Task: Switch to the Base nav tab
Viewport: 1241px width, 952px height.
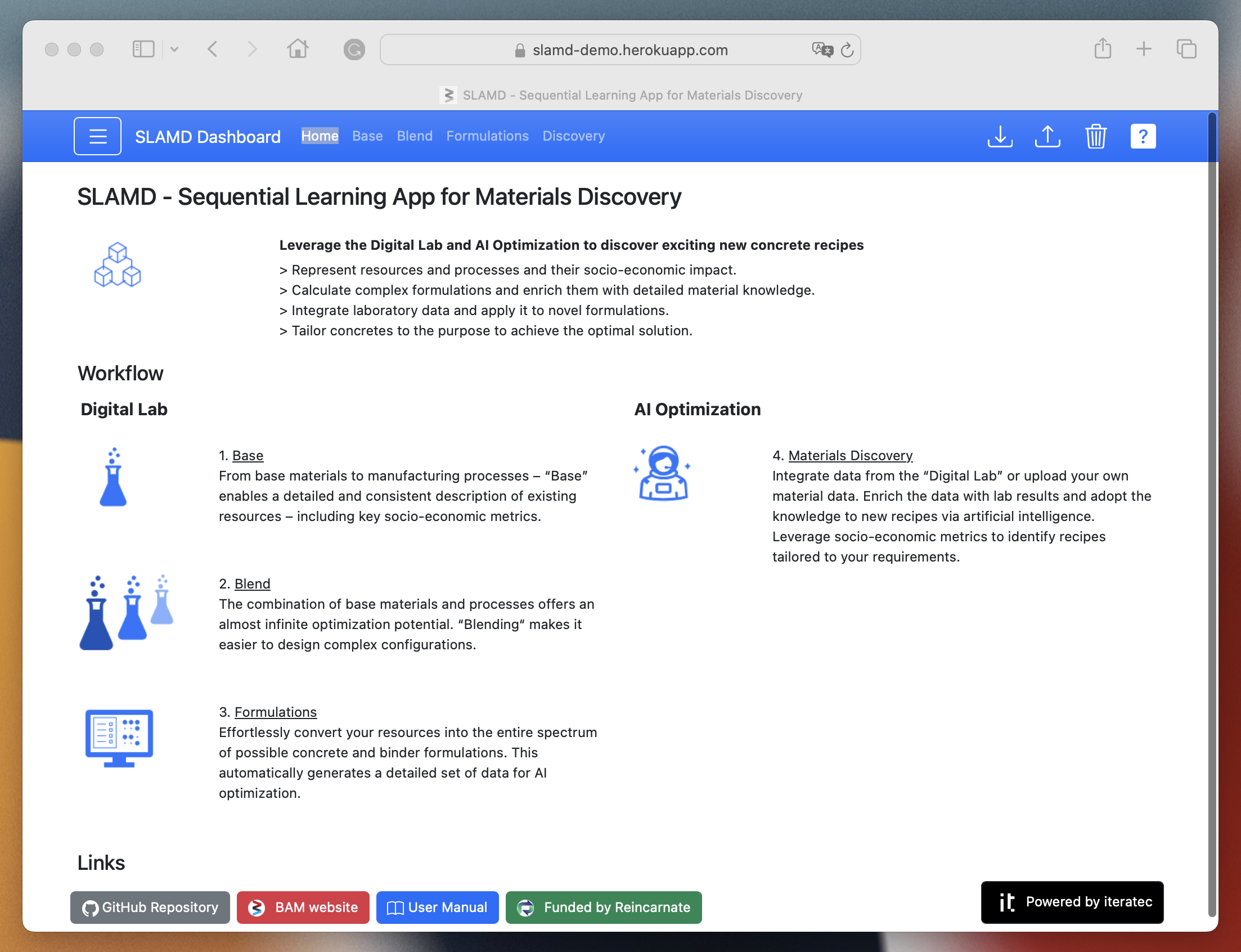Action: (x=367, y=136)
